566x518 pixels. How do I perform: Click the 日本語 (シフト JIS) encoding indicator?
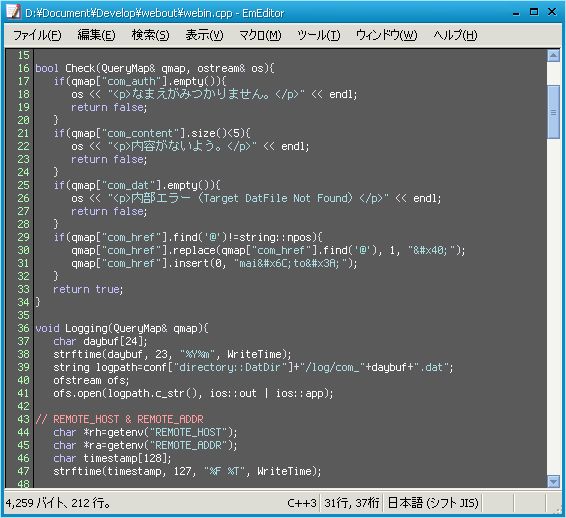coord(433,503)
